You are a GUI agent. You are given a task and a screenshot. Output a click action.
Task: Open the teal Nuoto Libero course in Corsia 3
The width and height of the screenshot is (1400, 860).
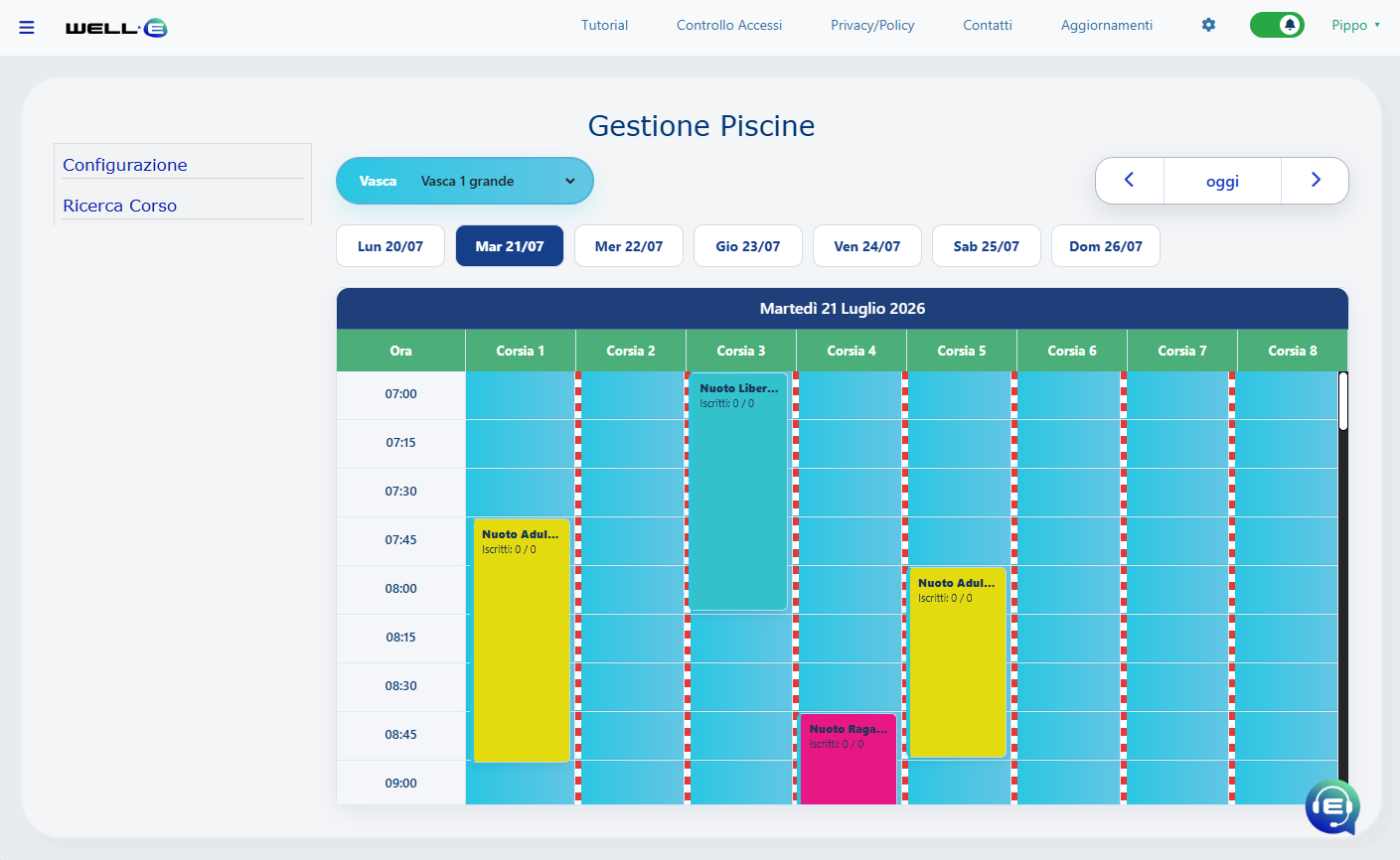pos(739,492)
